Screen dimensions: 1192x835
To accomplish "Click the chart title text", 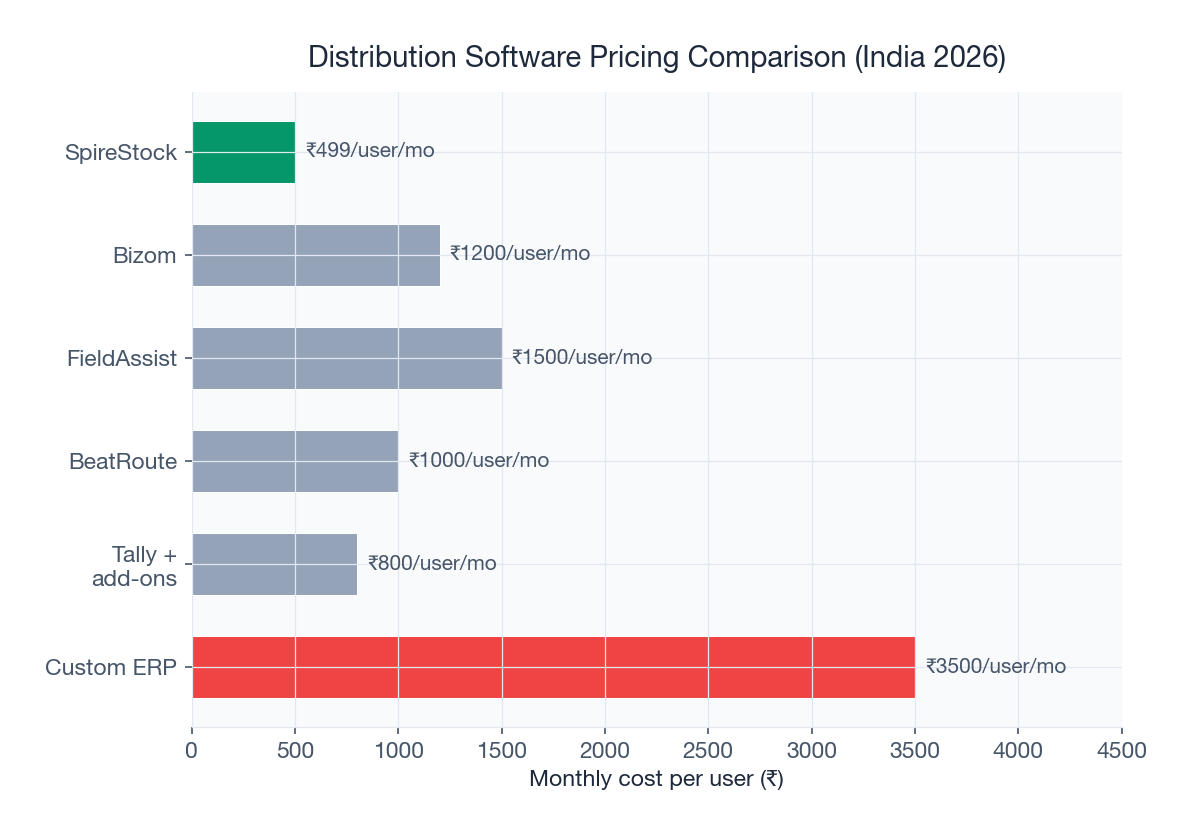I will pyautogui.click(x=656, y=57).
